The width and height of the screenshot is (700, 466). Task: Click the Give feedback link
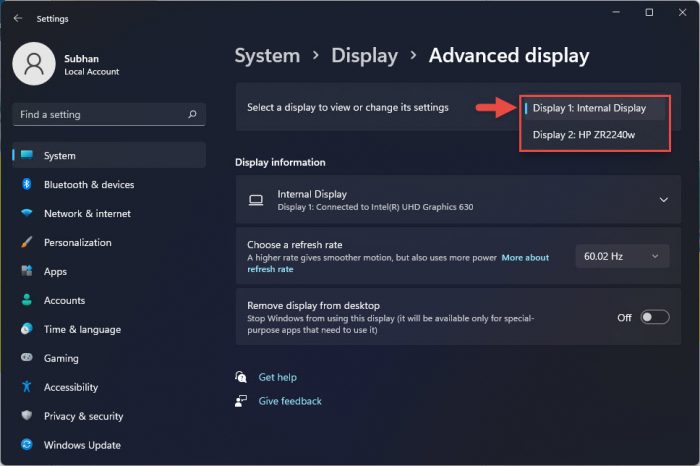pos(290,401)
